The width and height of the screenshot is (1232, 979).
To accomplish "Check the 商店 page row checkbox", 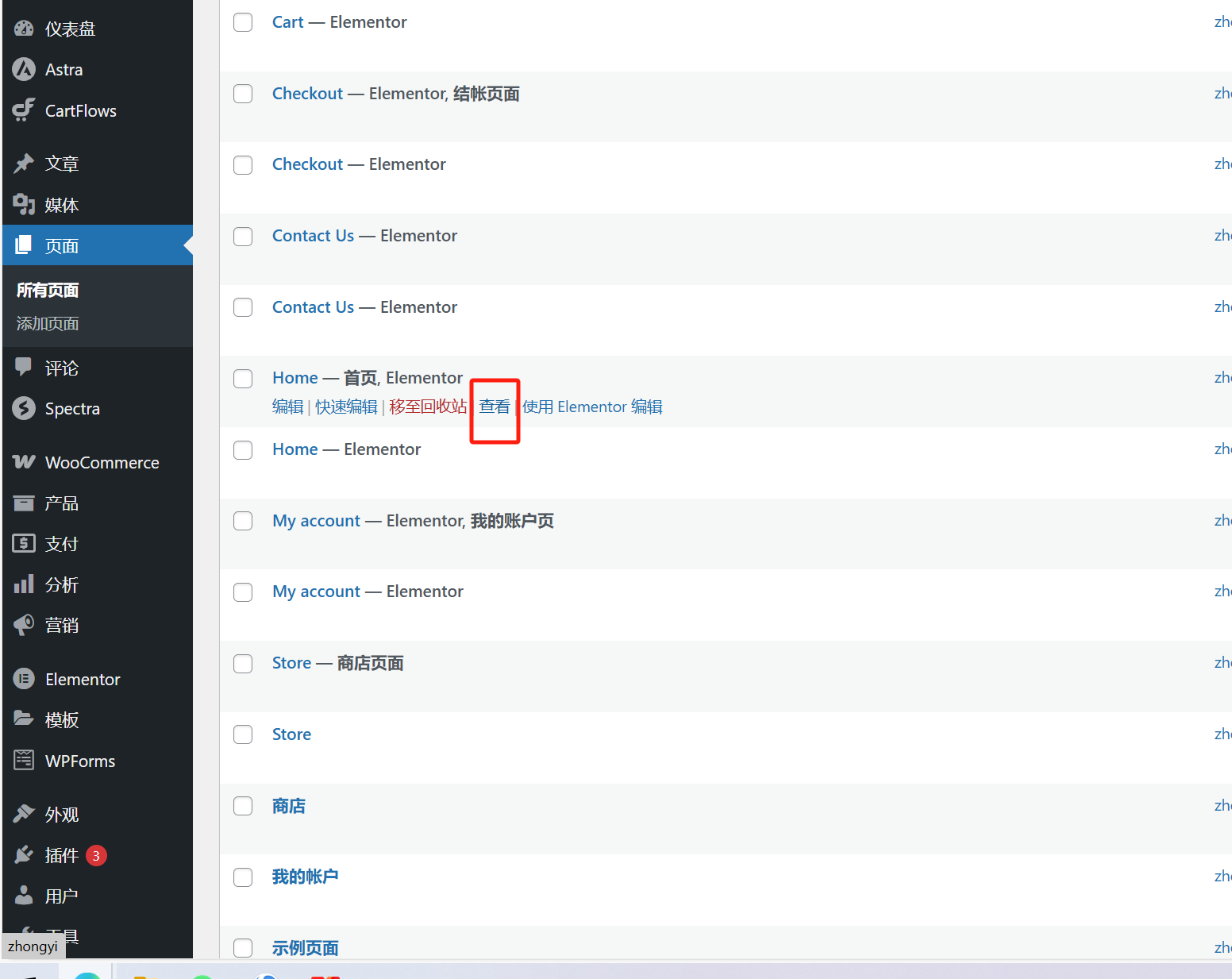I will point(243,806).
